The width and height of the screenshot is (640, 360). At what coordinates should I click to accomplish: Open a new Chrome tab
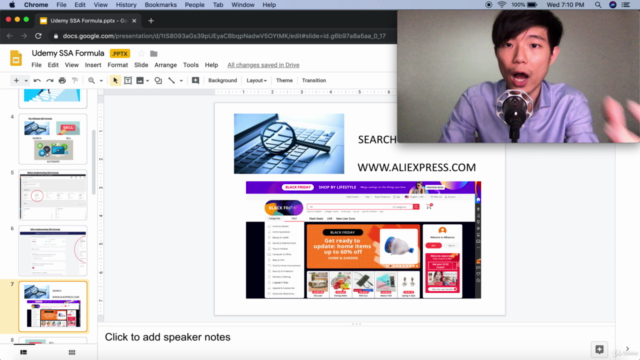151,21
